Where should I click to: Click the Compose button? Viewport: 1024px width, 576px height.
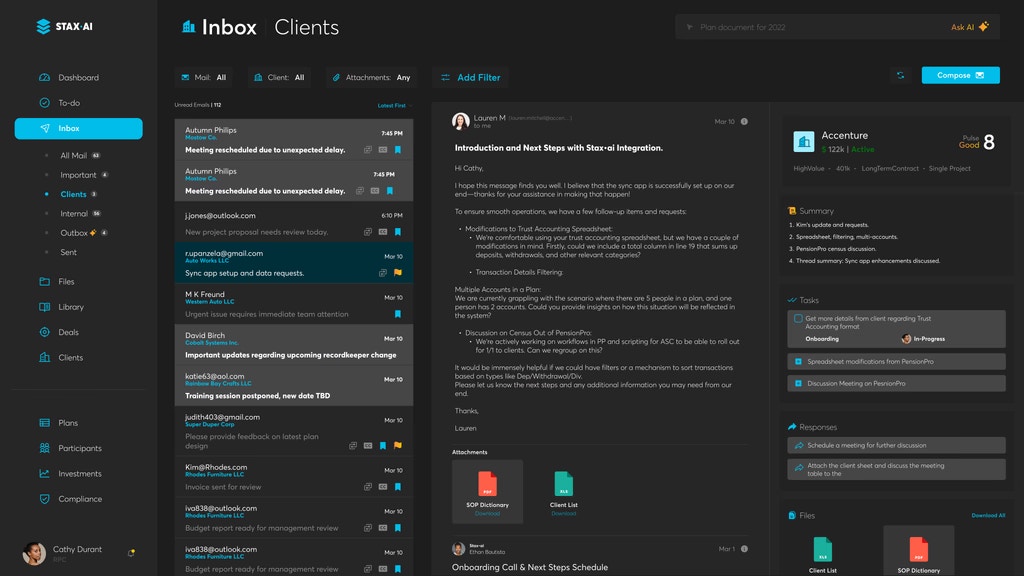click(960, 75)
